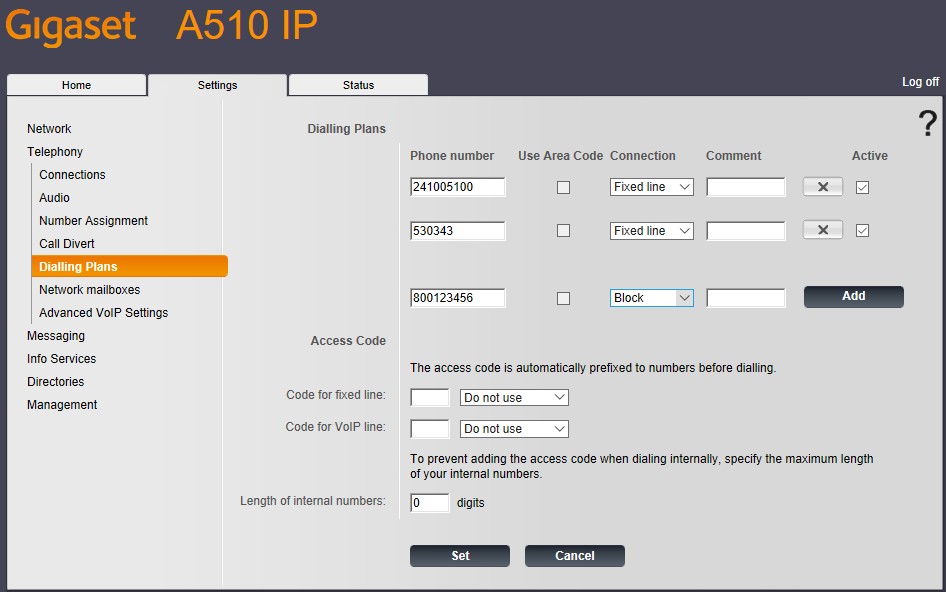Viewport: 946px width, 592px height.
Task: Select the Dialling Plans menu item
Action: click(130, 266)
